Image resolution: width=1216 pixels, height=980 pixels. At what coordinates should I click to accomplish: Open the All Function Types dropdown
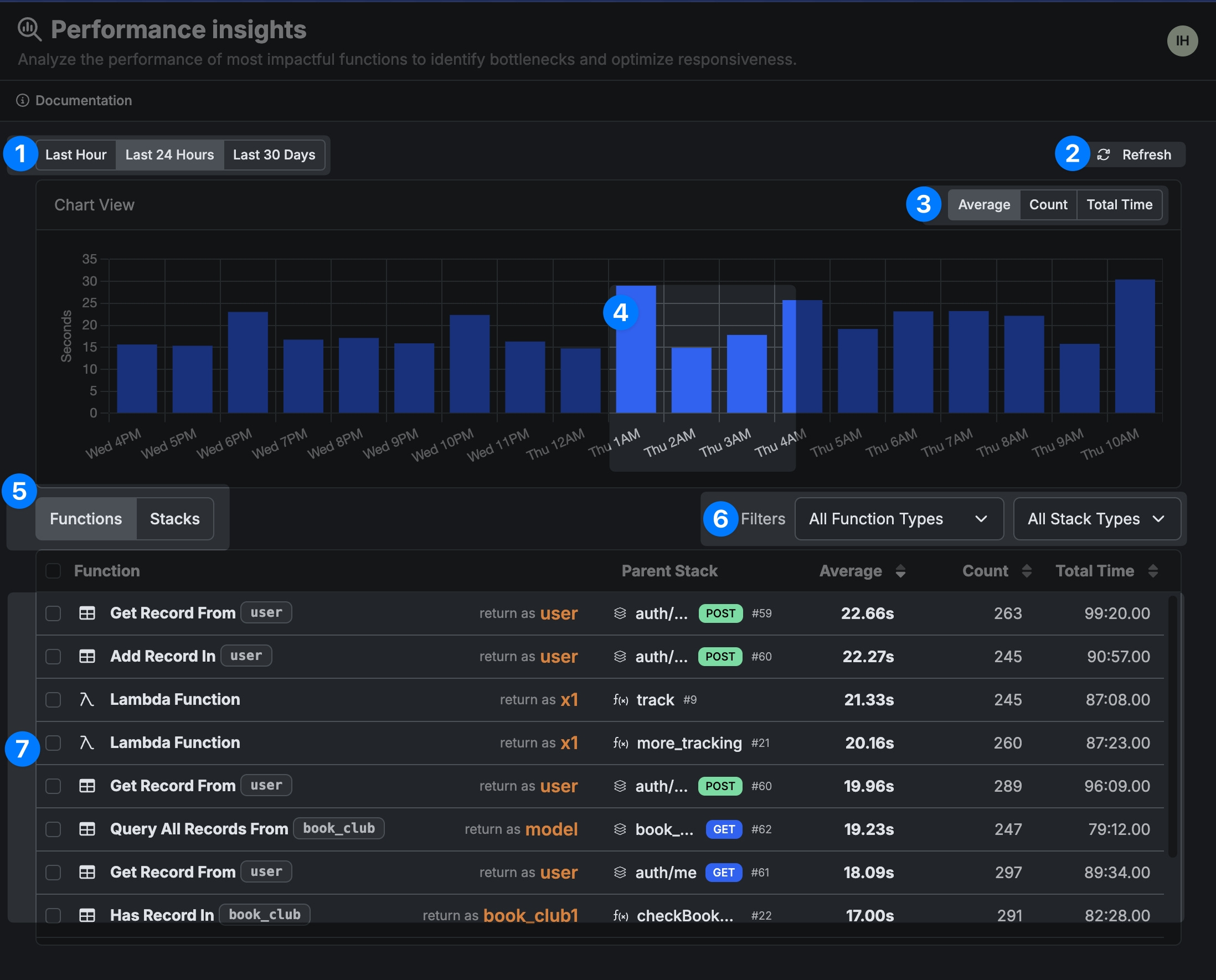(898, 519)
